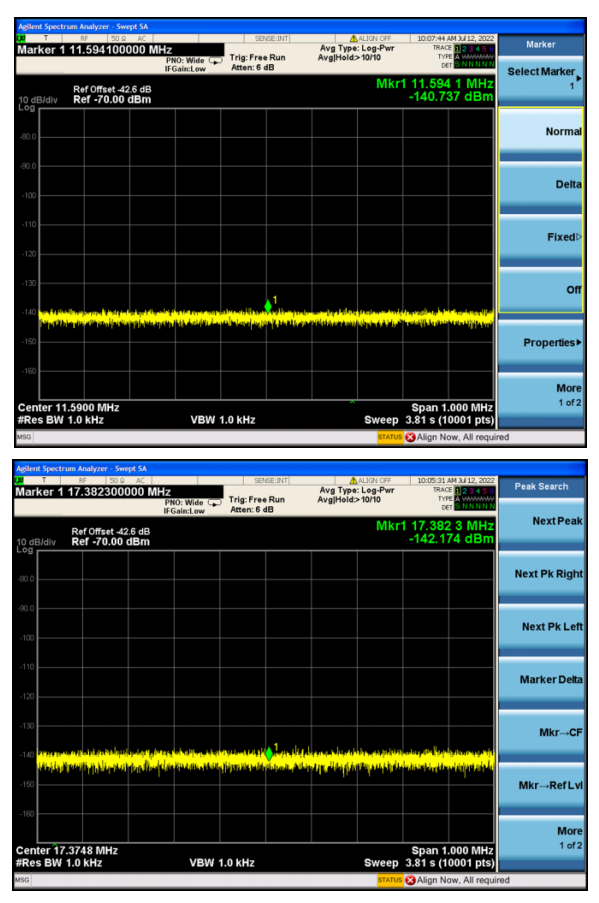Click More 1 of 2 in the Marker menu
Image resolution: width=599 pixels, height=903 pixels.
(541, 396)
